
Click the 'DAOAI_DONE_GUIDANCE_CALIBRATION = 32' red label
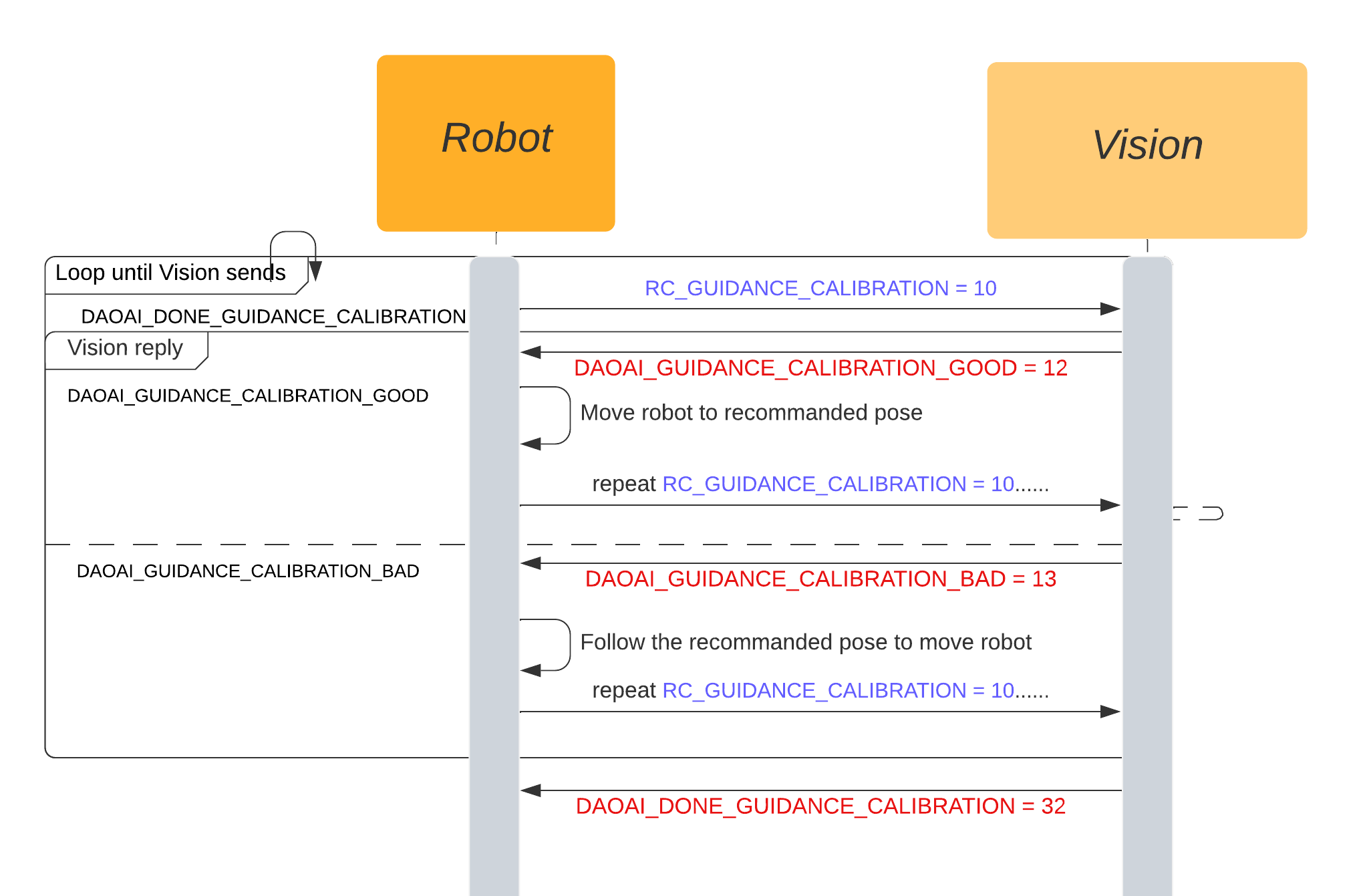coord(820,806)
